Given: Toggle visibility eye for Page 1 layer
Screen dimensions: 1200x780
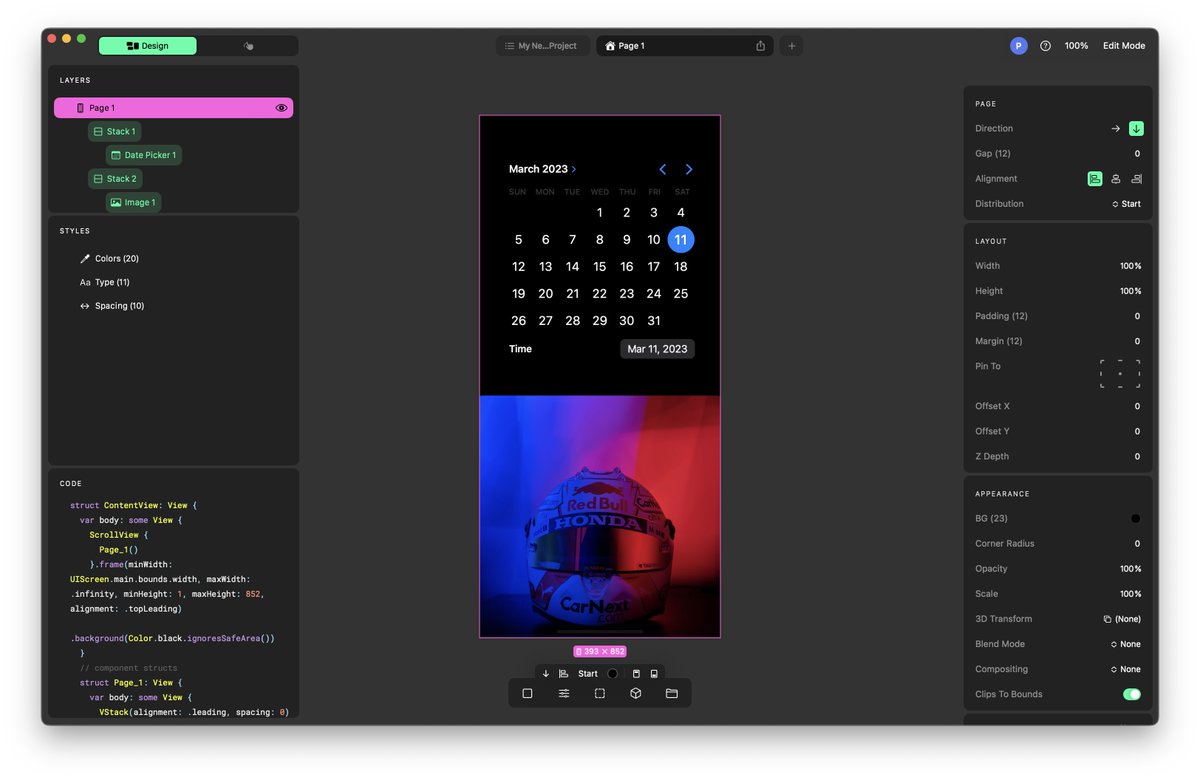Looking at the screenshot, I should pyautogui.click(x=281, y=108).
